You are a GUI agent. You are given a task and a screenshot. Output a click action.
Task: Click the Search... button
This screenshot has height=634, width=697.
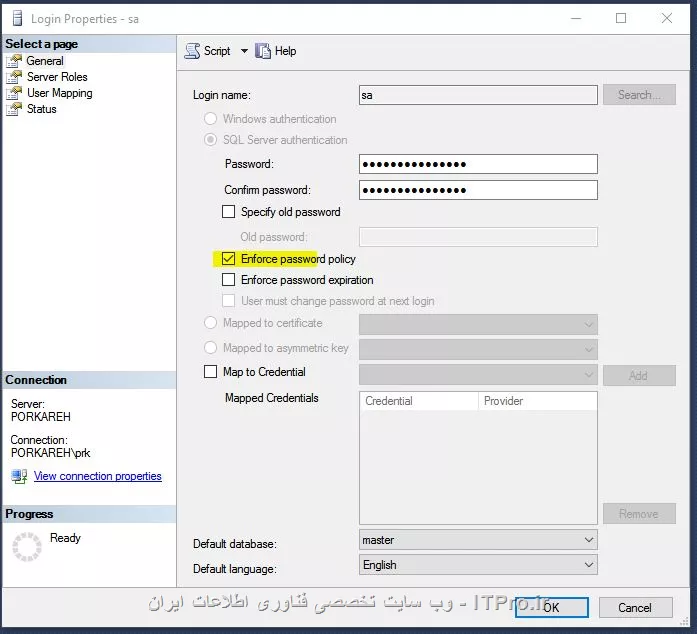point(639,95)
